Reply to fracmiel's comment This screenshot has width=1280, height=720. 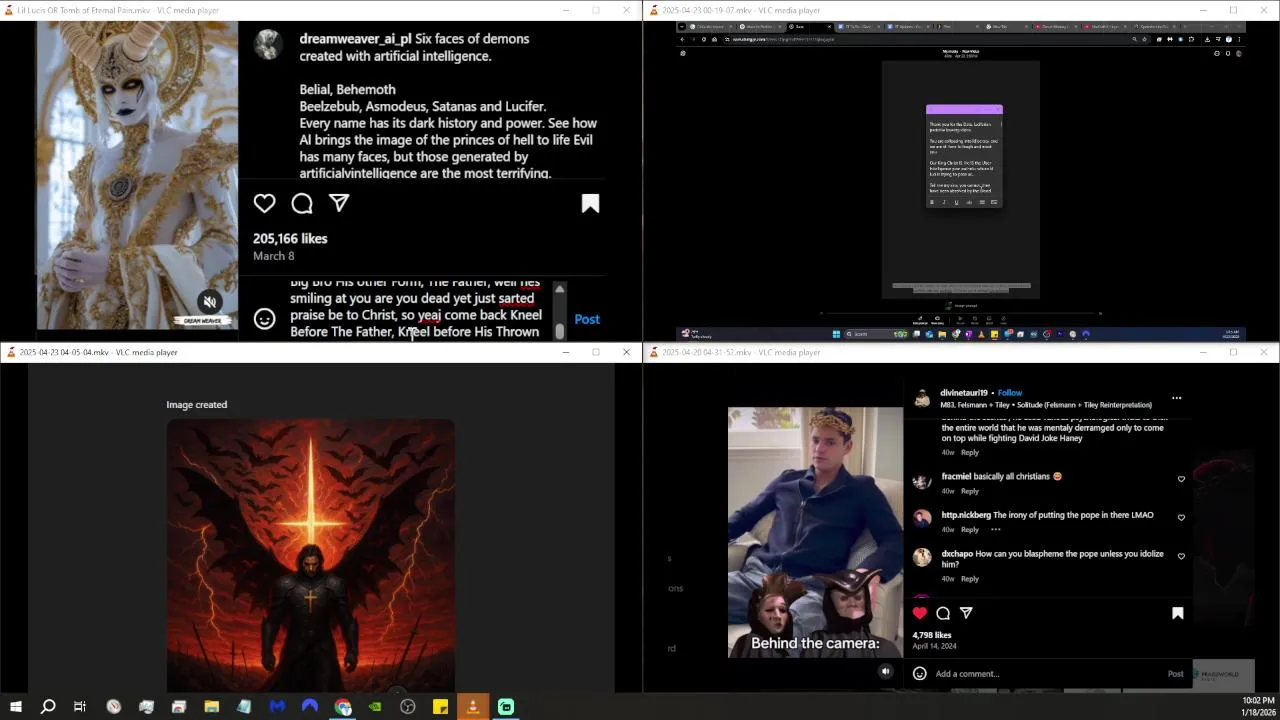coord(970,491)
